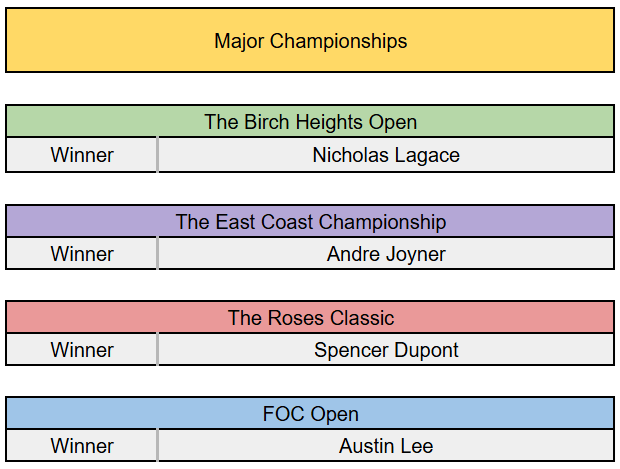Click blank row above The Birch Heights Open
620x469 pixels.
click(x=310, y=89)
